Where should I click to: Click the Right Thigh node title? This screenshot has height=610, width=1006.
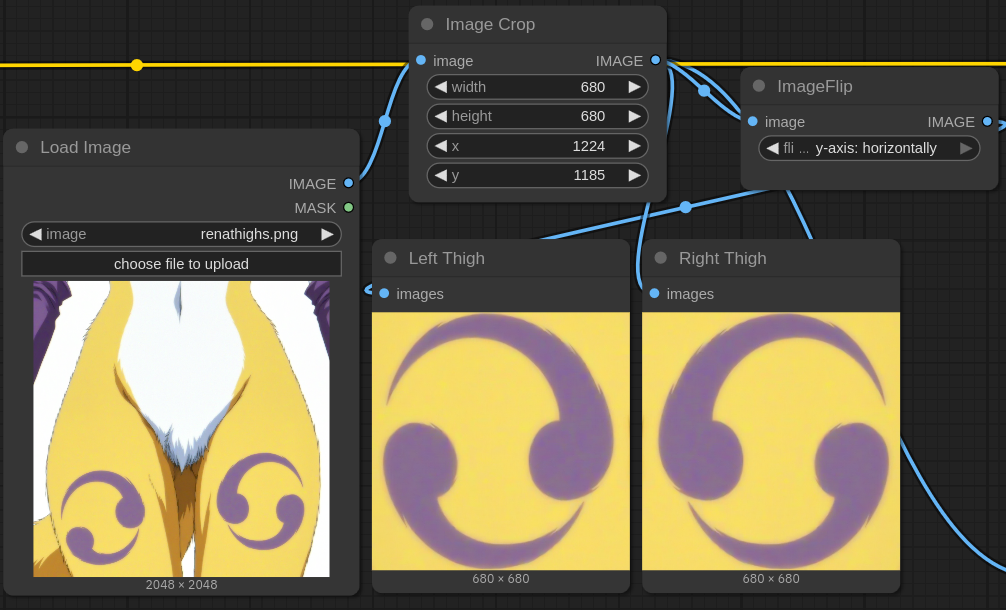coord(722,258)
